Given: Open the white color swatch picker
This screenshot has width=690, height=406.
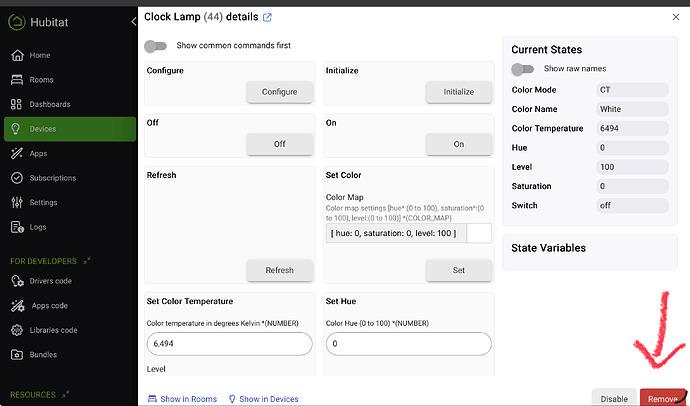Looking at the screenshot, I should click(479, 233).
